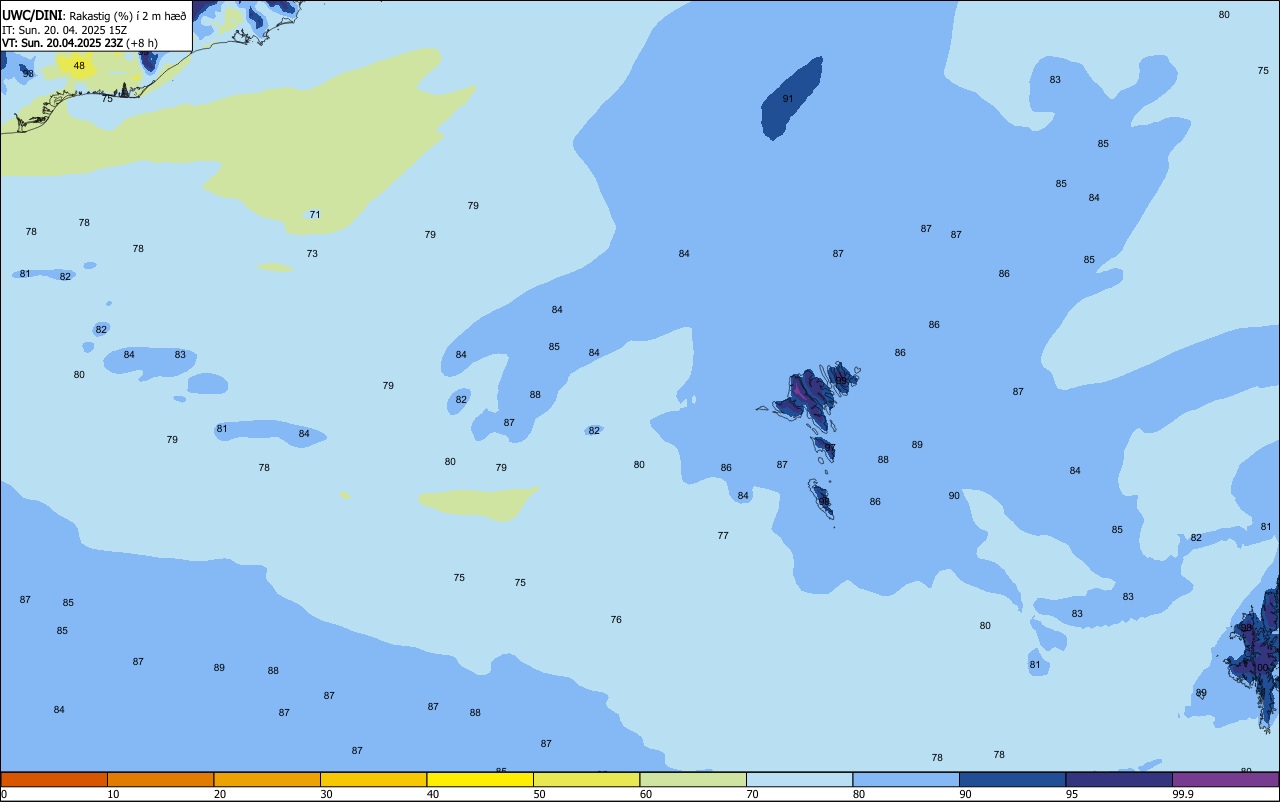The width and height of the screenshot is (1280, 802).
Task: Choose the golden 30–40 legend swatch
Action: tap(373, 779)
